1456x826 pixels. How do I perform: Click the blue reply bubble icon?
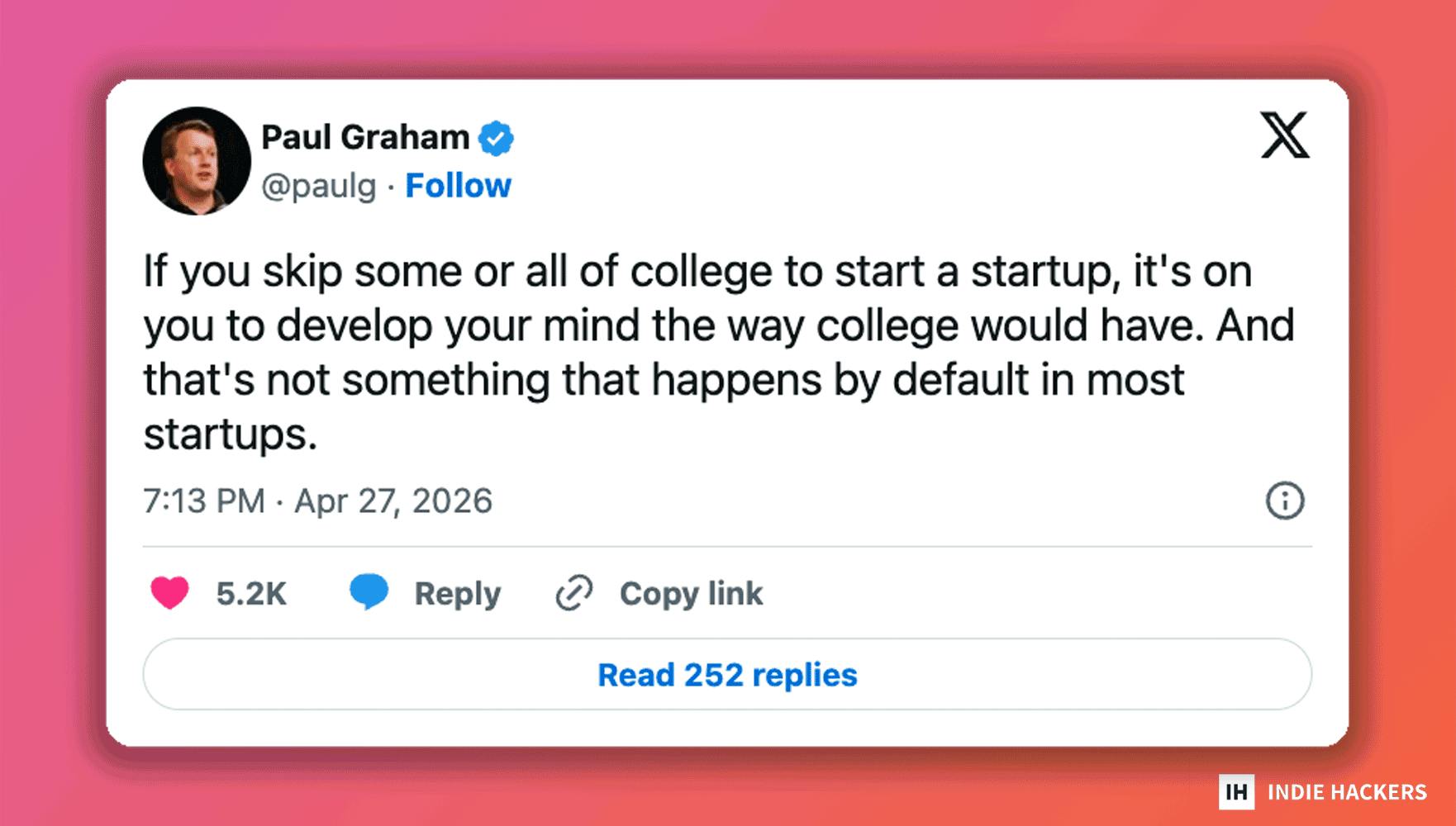click(x=369, y=591)
